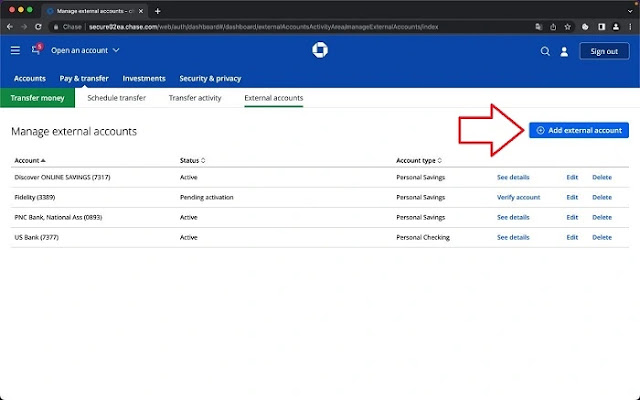Switch to the Schedule transfer tab

point(117,98)
